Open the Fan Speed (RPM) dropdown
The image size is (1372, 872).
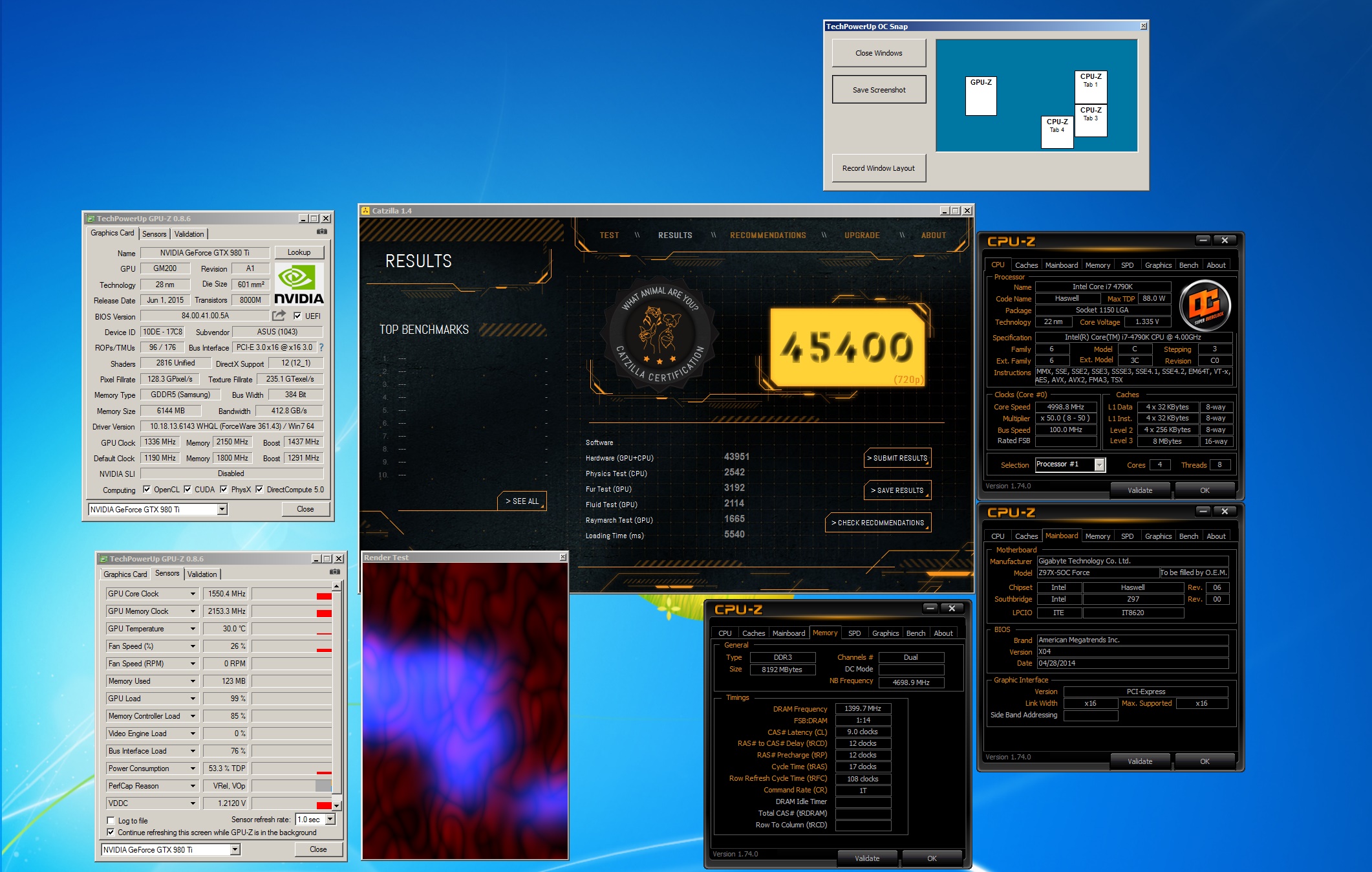point(193,663)
